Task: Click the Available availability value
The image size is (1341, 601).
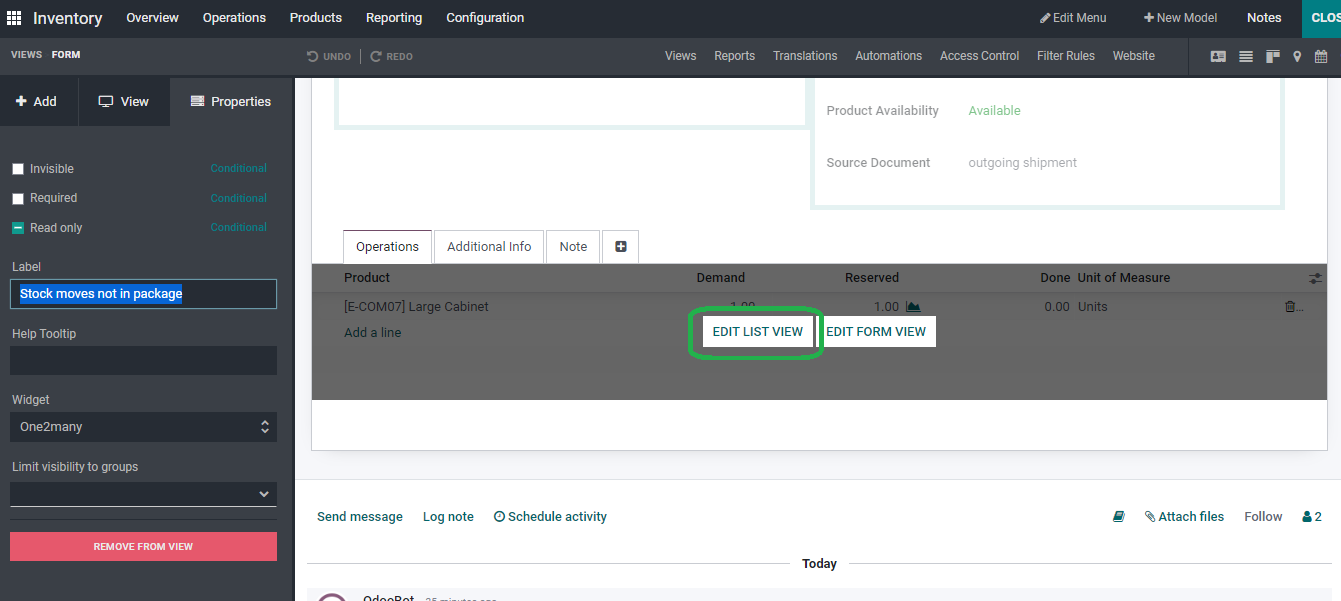Action: click(994, 111)
